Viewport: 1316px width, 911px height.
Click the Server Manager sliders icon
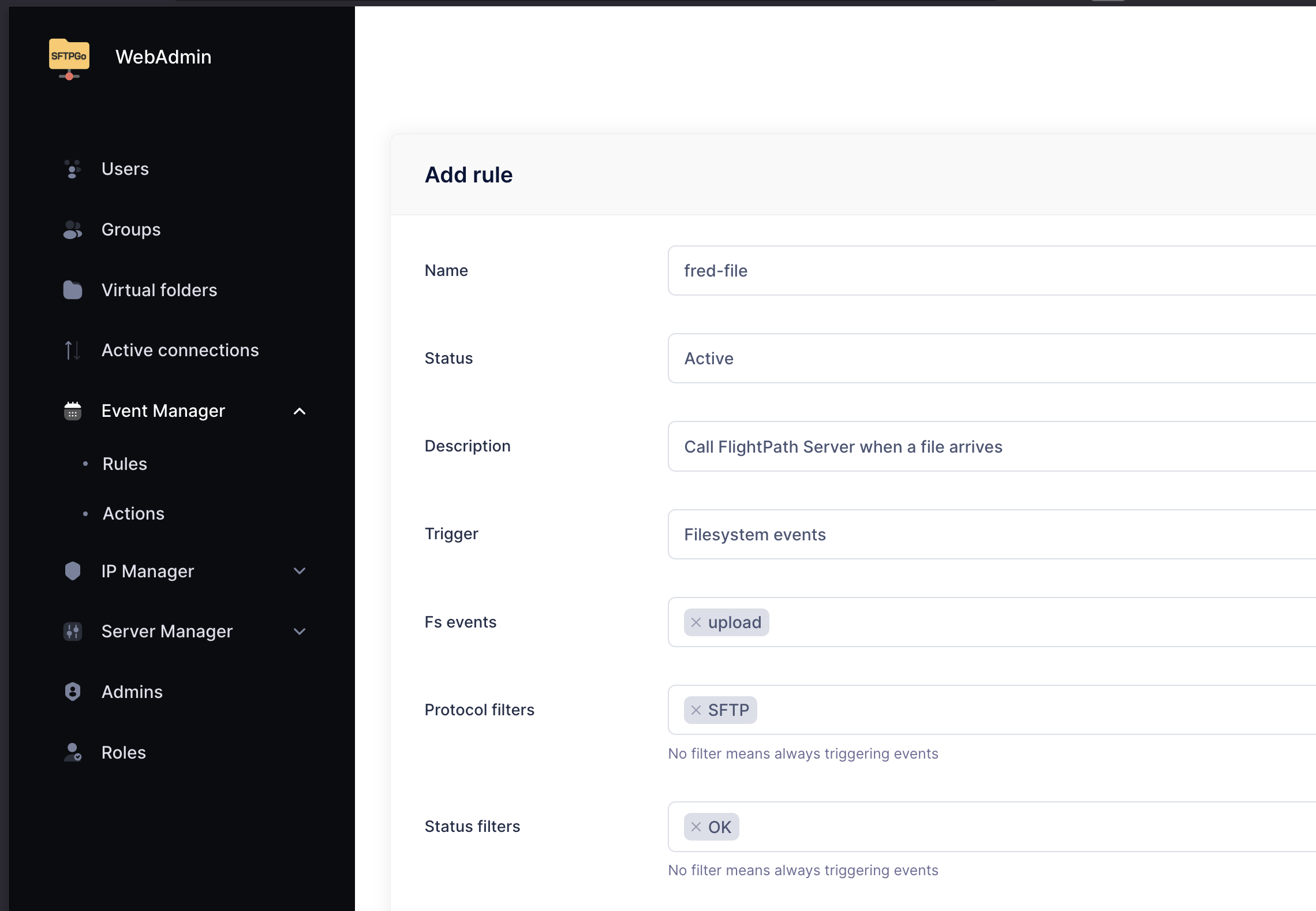point(72,632)
